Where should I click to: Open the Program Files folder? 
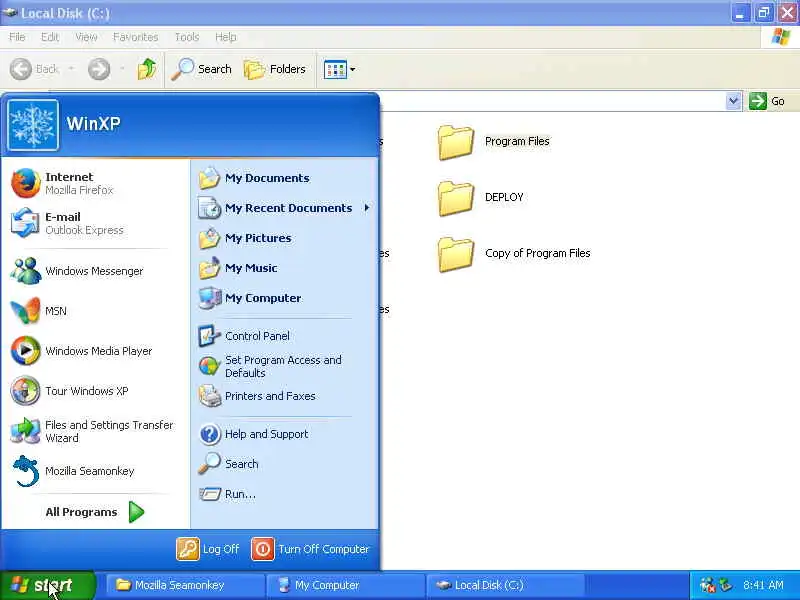(x=494, y=142)
